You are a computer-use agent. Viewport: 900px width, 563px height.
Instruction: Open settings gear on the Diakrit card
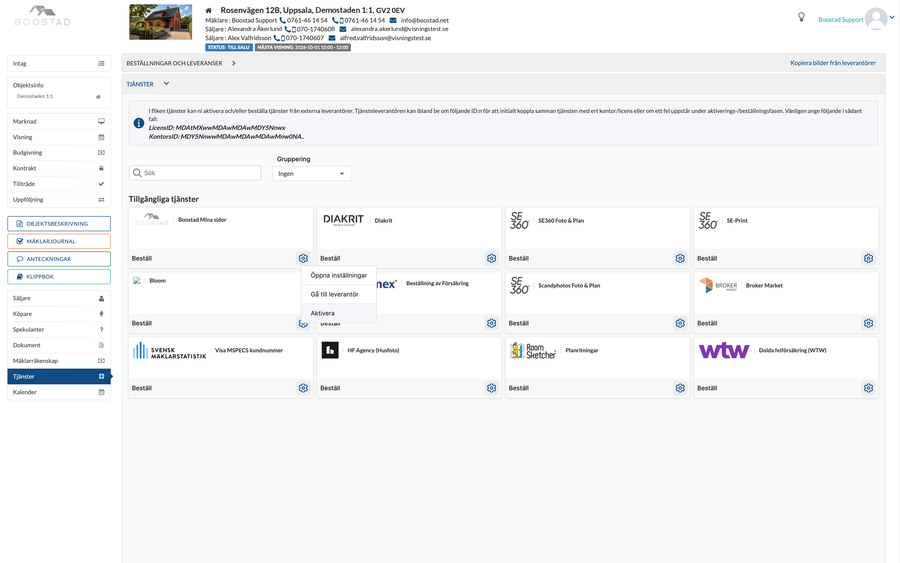pyautogui.click(x=491, y=258)
